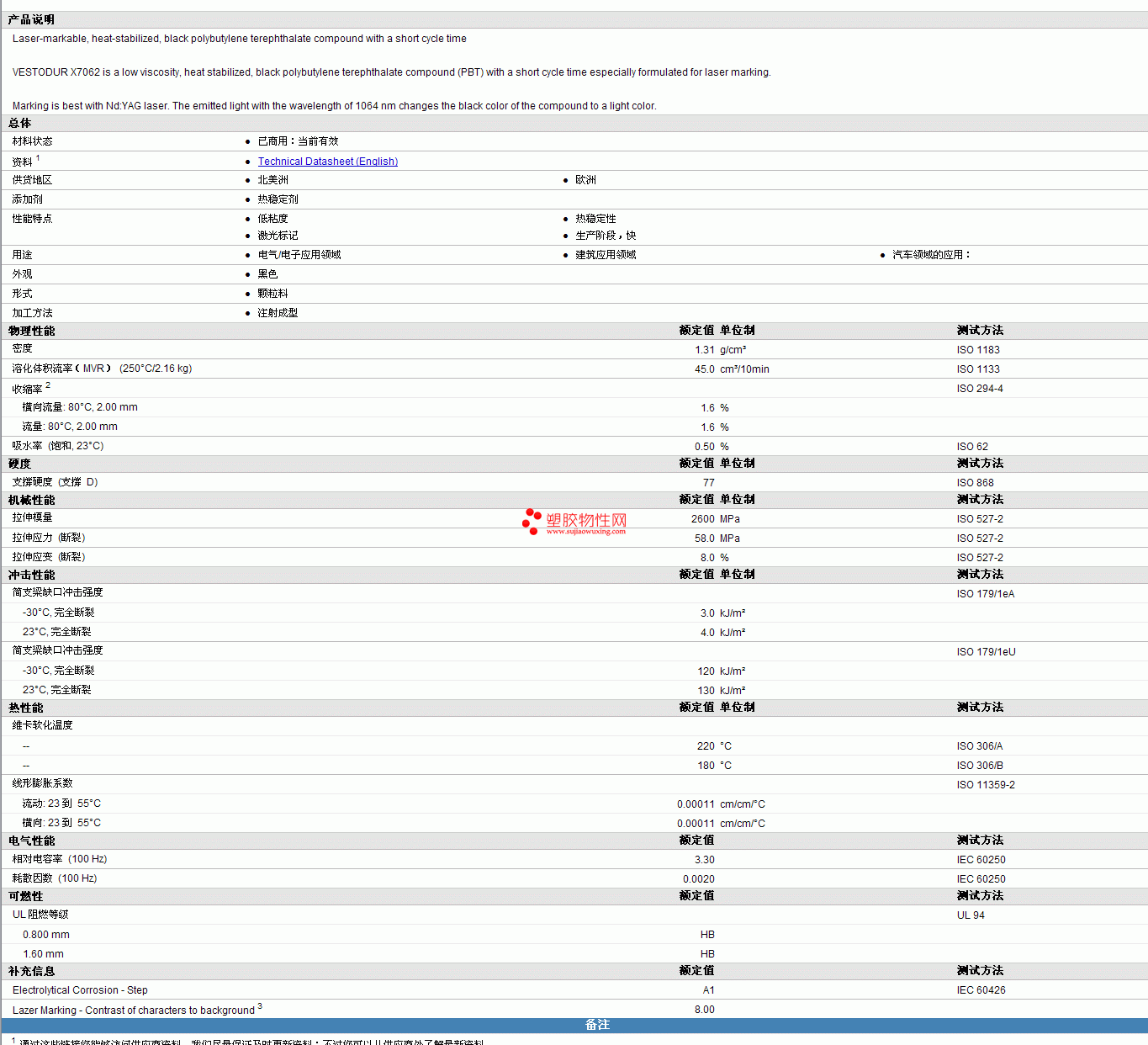Click the '可燃性' section header

pos(25,896)
